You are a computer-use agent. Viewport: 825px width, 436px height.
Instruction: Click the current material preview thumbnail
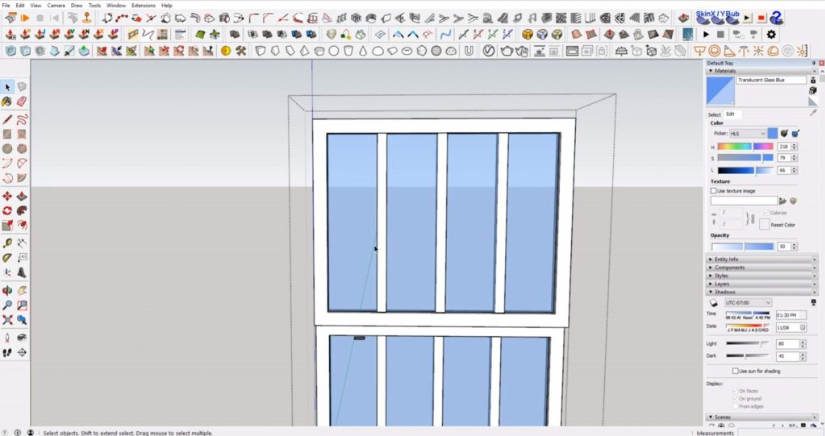(x=720, y=91)
